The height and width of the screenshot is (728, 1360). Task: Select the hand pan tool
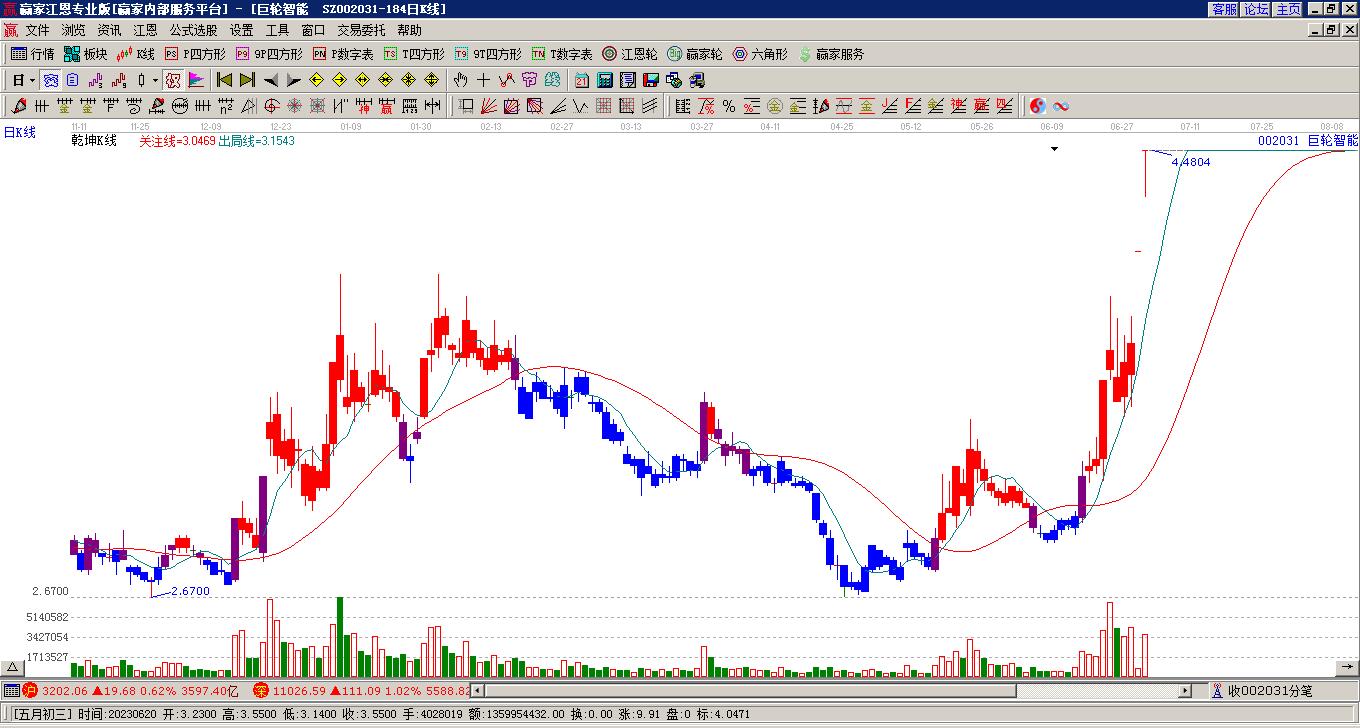click(x=460, y=80)
